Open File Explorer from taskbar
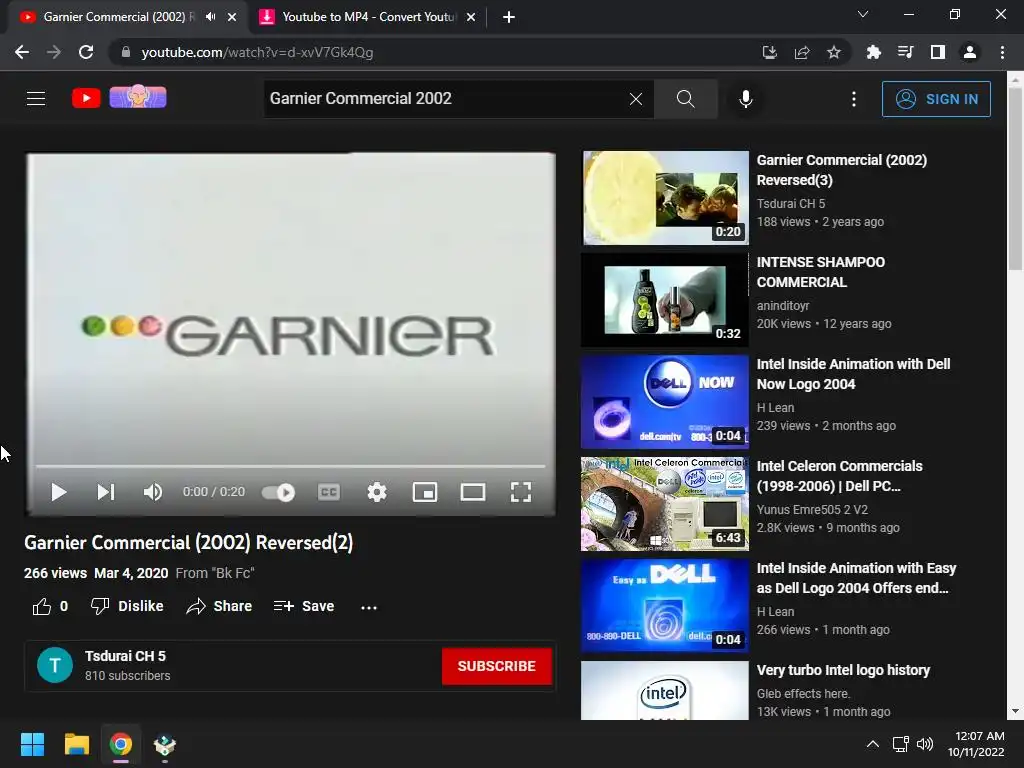This screenshot has width=1024, height=768. pos(76,744)
